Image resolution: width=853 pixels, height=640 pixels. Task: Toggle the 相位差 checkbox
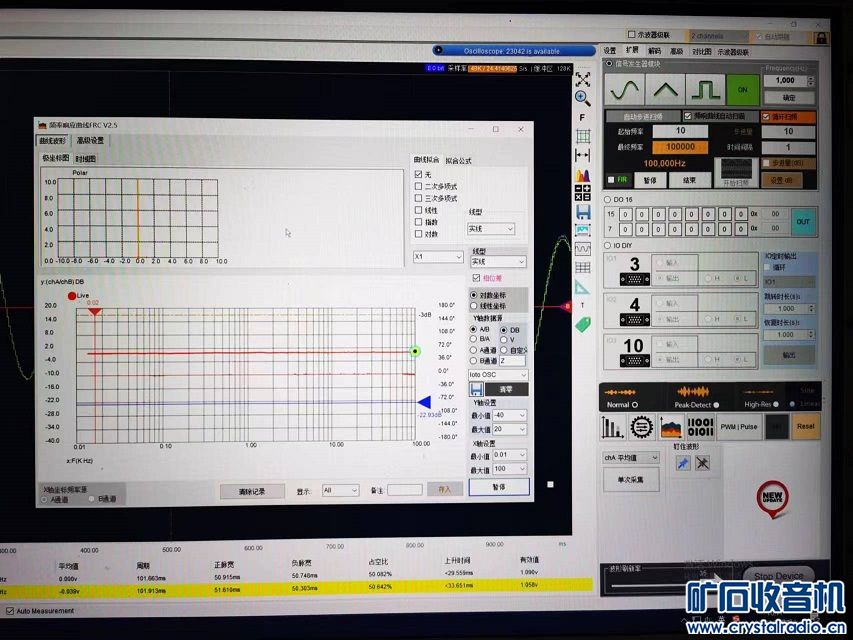pos(476,278)
